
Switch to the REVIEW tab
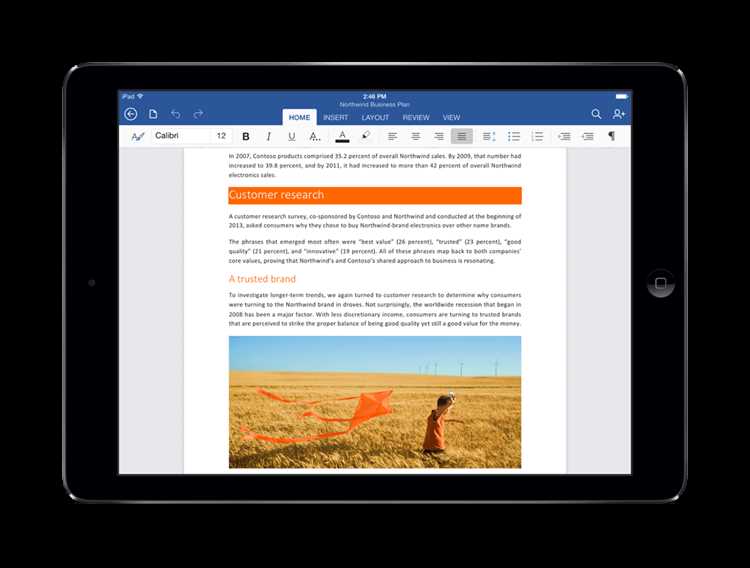click(x=416, y=117)
